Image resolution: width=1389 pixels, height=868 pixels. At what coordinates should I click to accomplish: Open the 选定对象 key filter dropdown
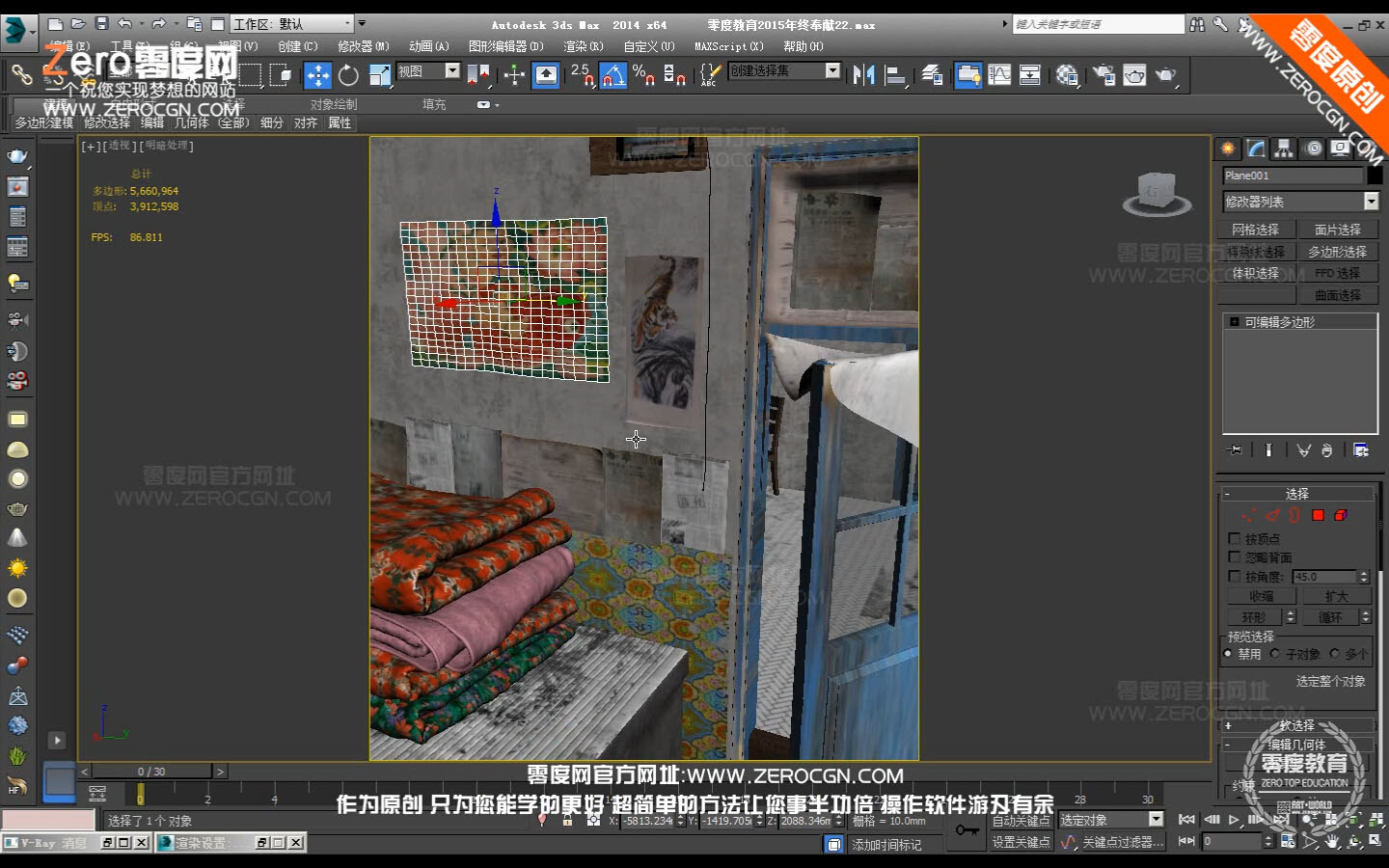1111,820
